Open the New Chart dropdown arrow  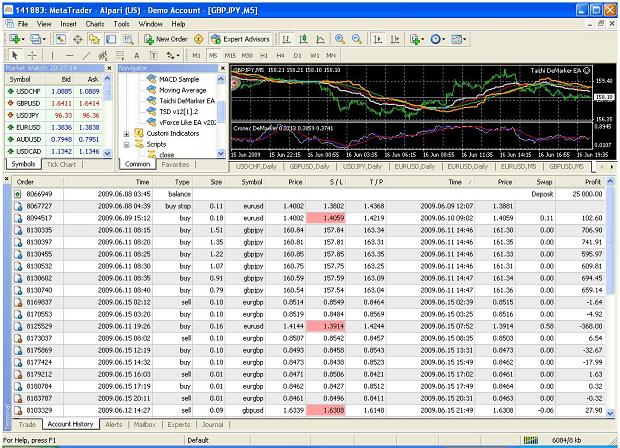click(x=23, y=40)
